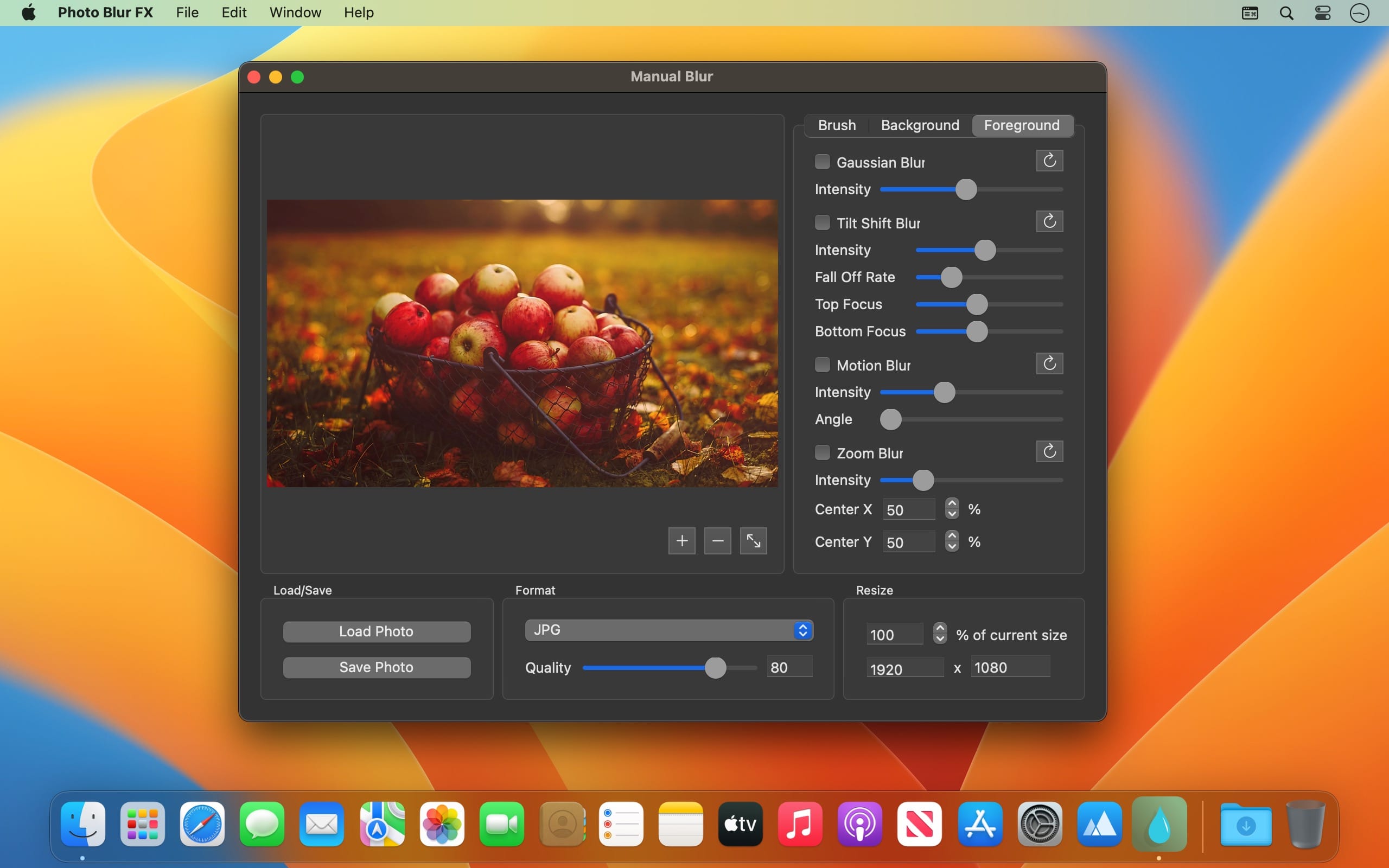Click the width field showing 1920

(x=904, y=668)
